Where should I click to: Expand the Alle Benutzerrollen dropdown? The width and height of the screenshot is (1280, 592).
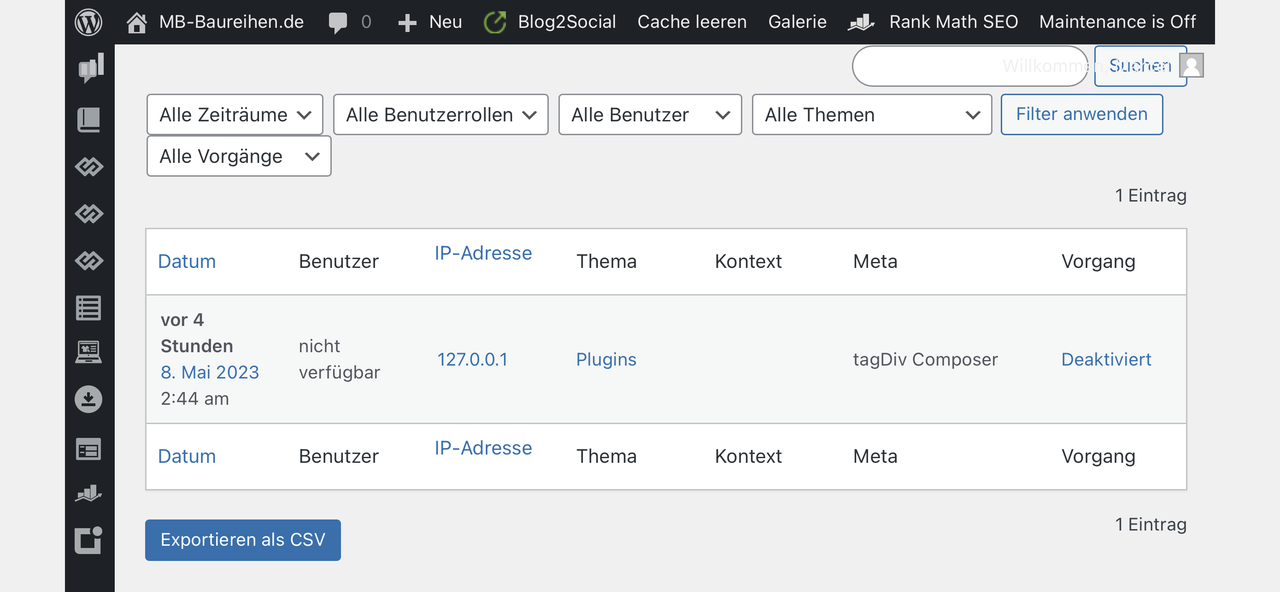[x=441, y=115]
